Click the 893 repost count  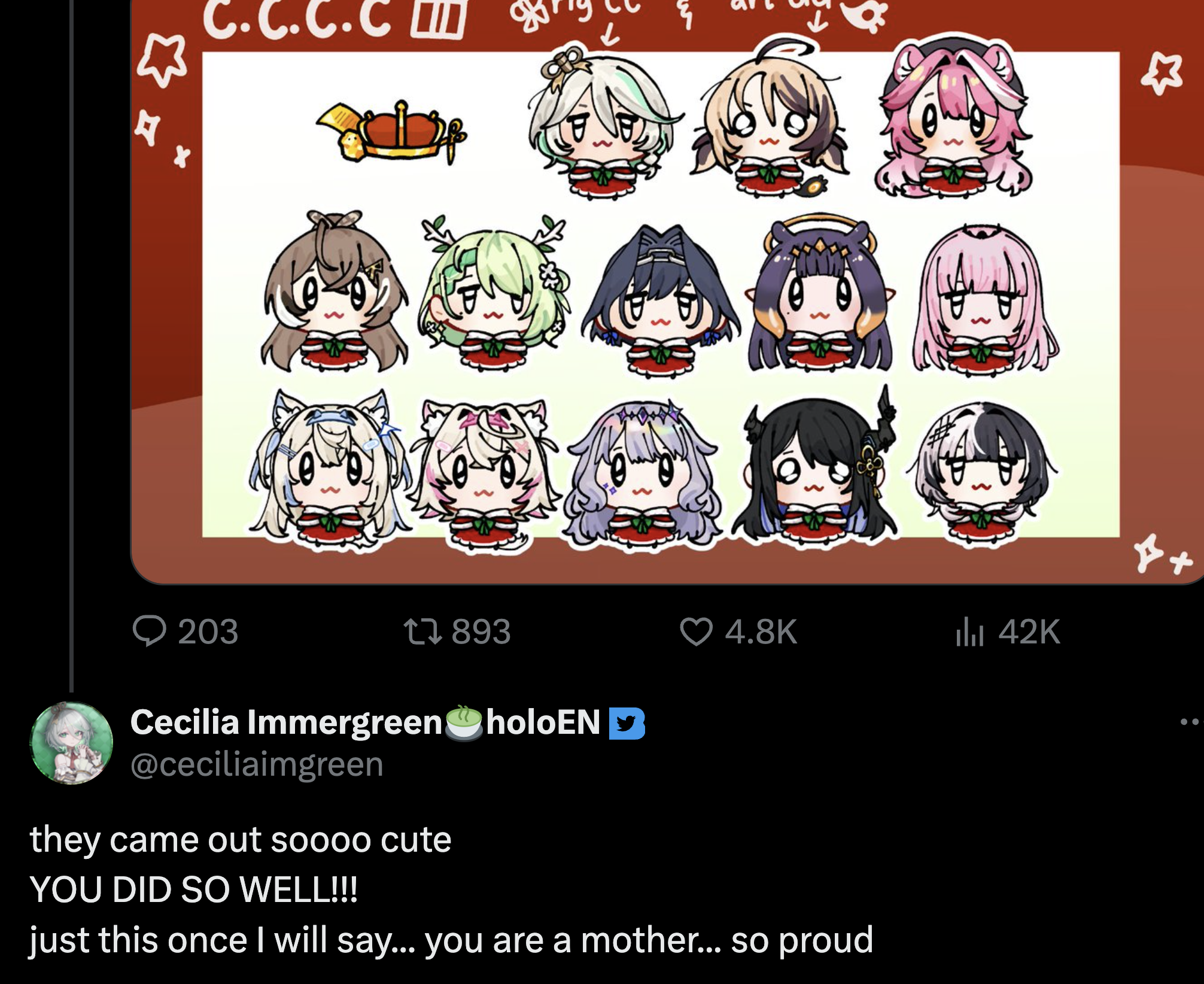click(481, 631)
